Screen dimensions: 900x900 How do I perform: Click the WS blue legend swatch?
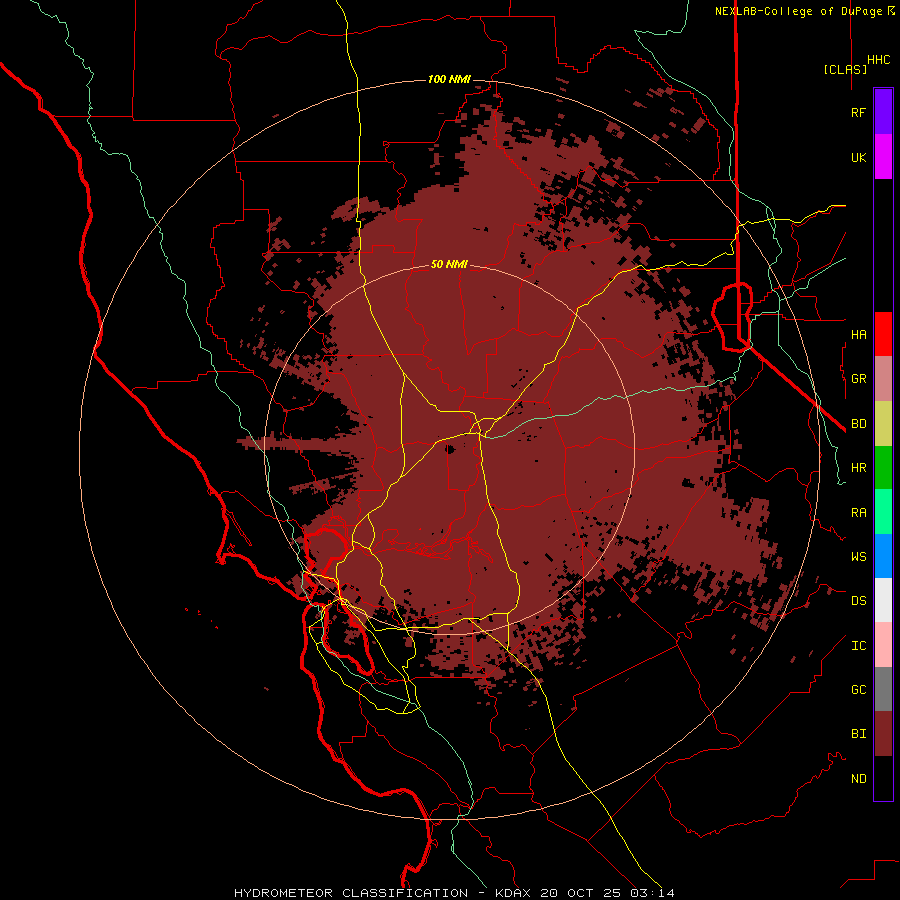(883, 556)
